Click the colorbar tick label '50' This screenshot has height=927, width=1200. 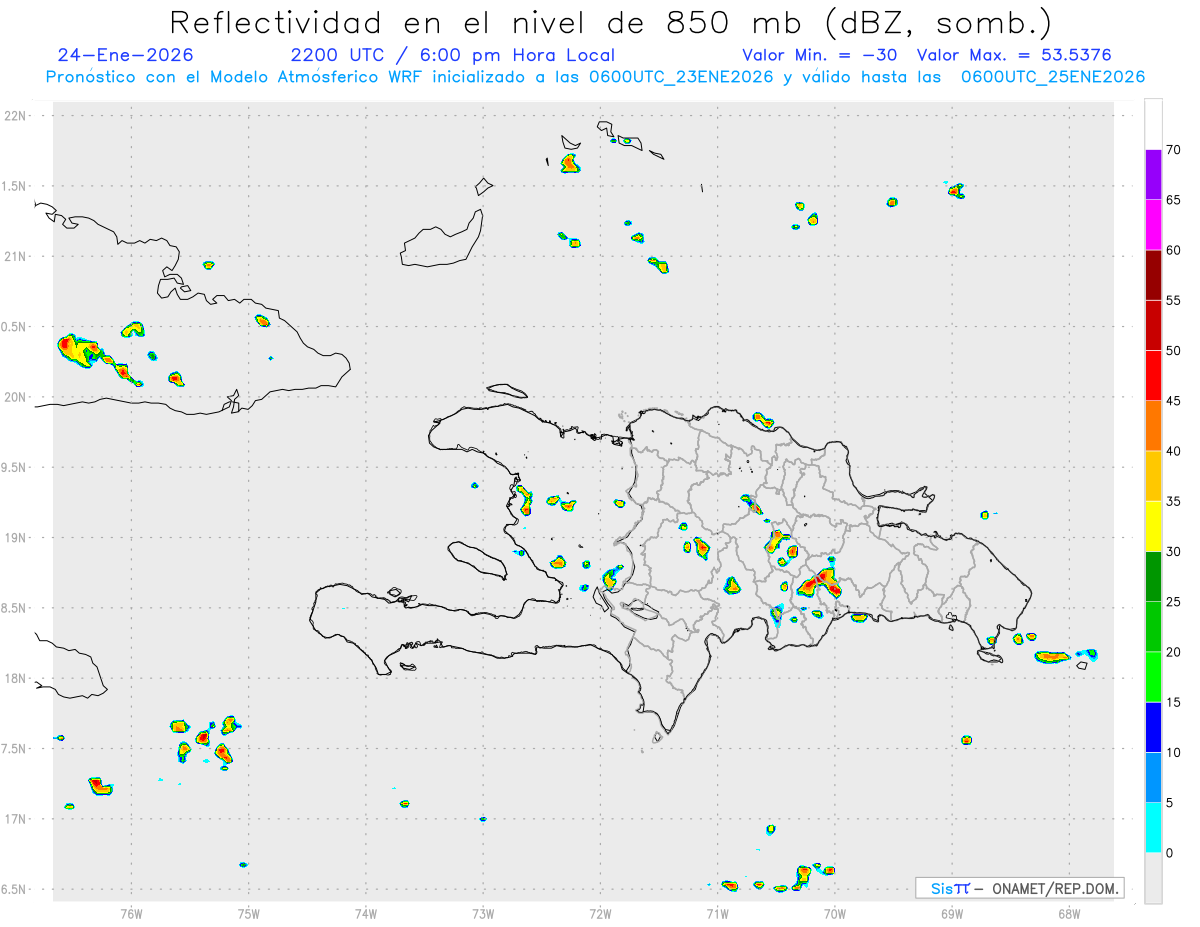point(1173,351)
